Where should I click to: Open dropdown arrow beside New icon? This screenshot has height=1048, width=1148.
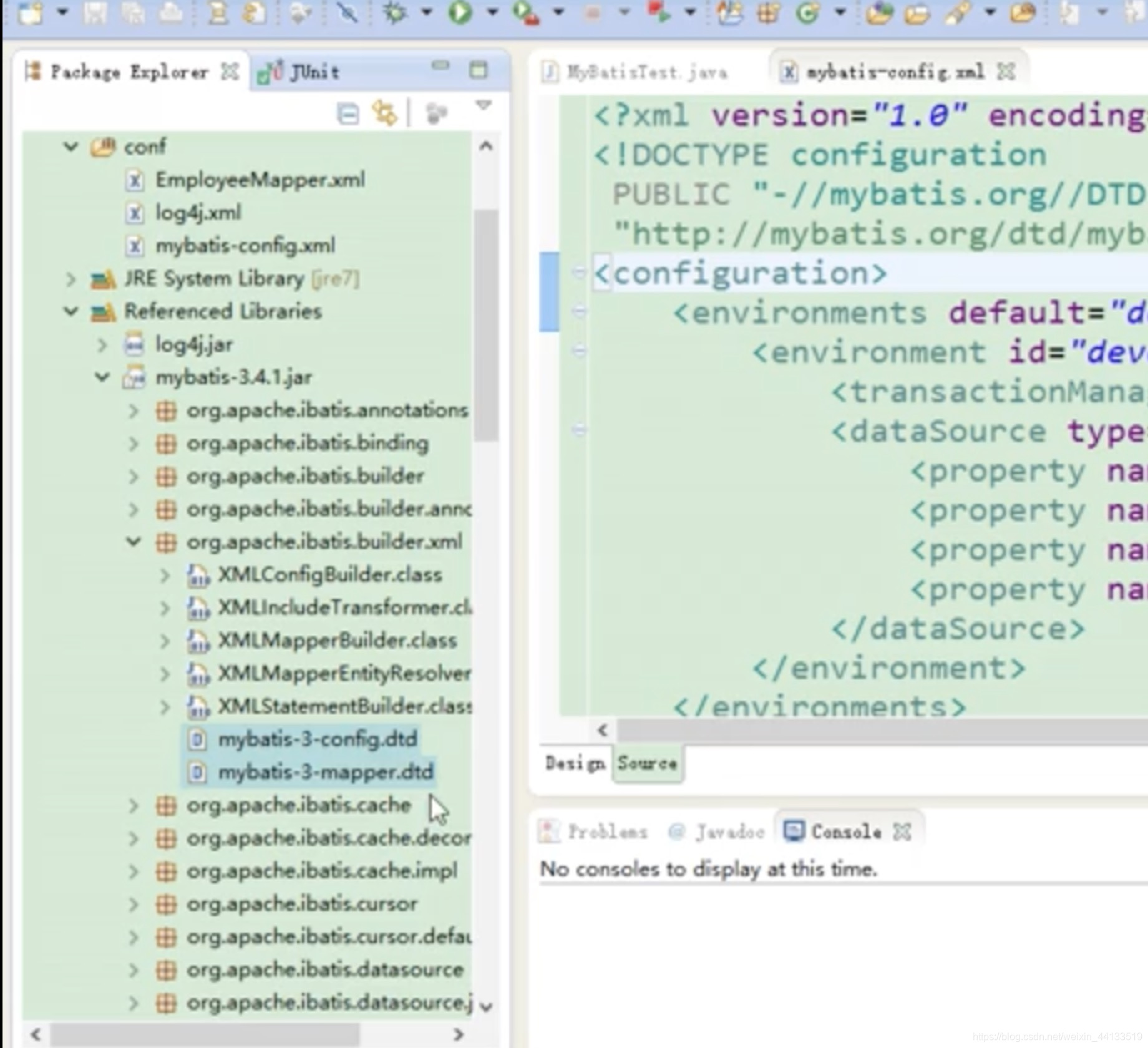coord(62,12)
